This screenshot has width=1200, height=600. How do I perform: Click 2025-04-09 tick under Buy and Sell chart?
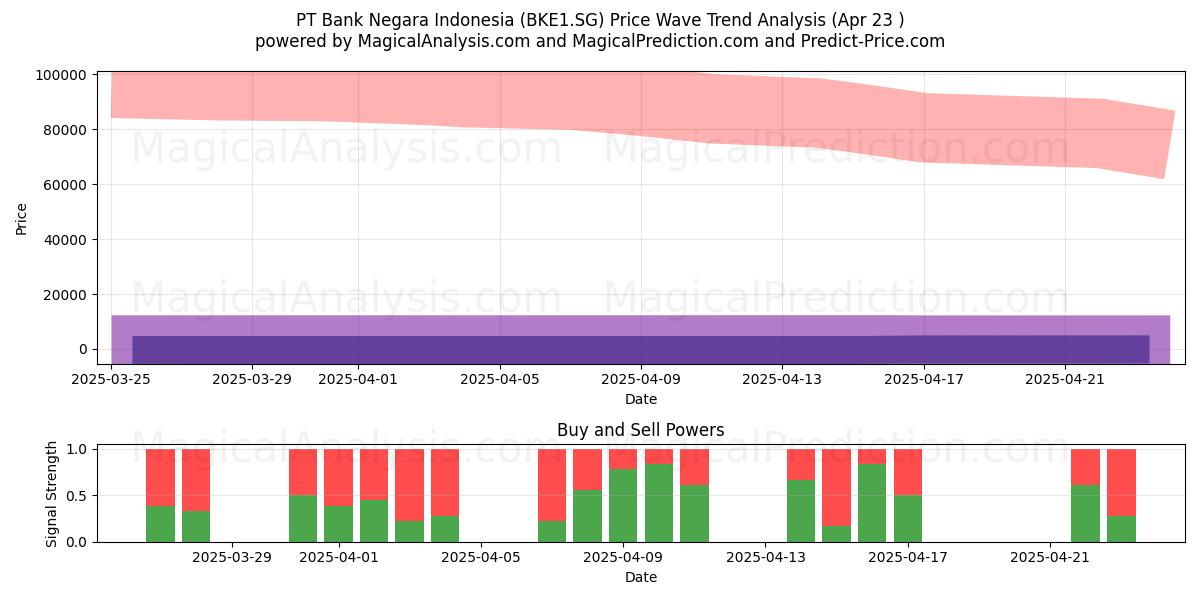(x=623, y=558)
